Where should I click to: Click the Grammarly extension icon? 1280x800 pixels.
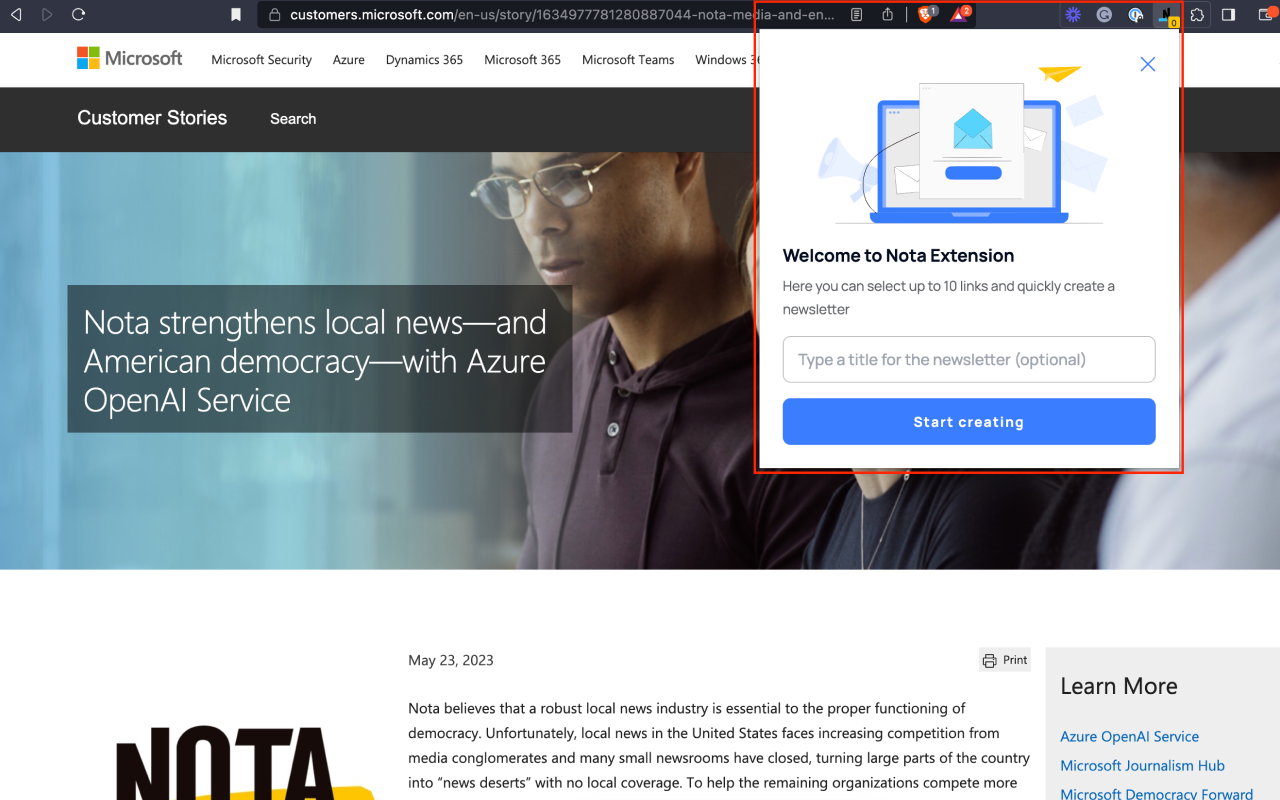point(1104,15)
